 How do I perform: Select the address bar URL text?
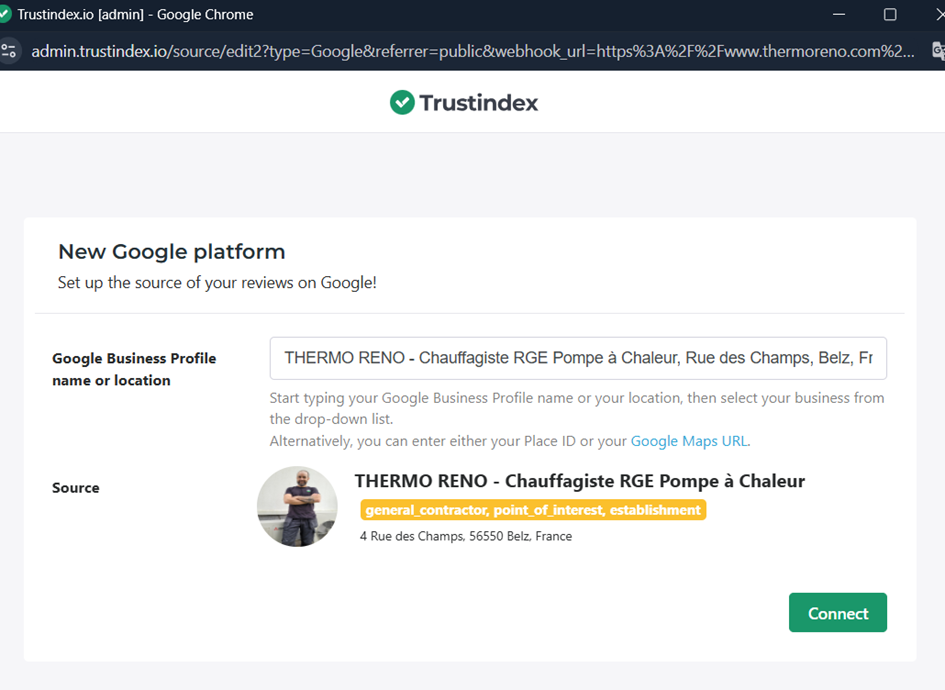472,51
